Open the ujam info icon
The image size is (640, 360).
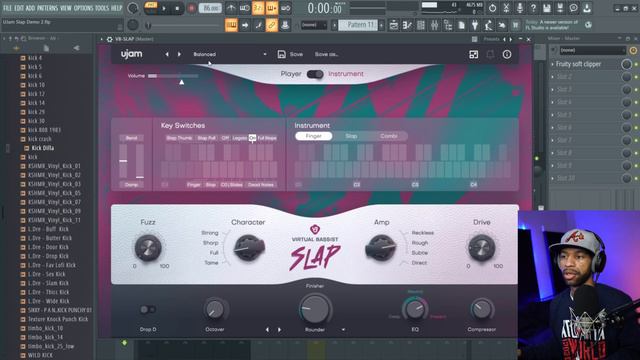click(507, 54)
